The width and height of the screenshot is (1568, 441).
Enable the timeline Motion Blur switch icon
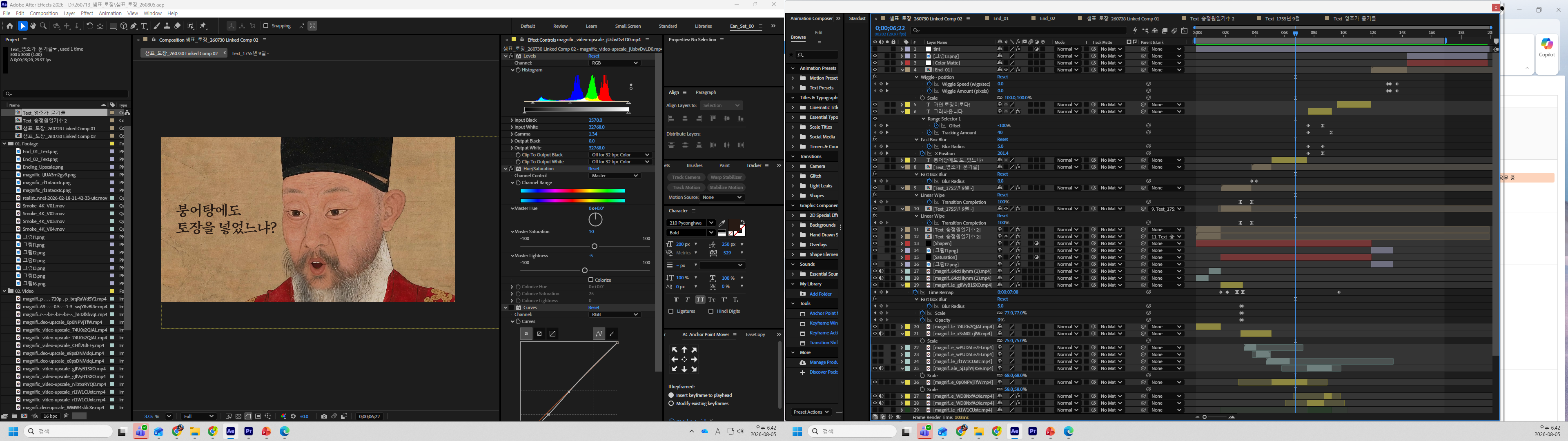pyautogui.click(x=1174, y=31)
